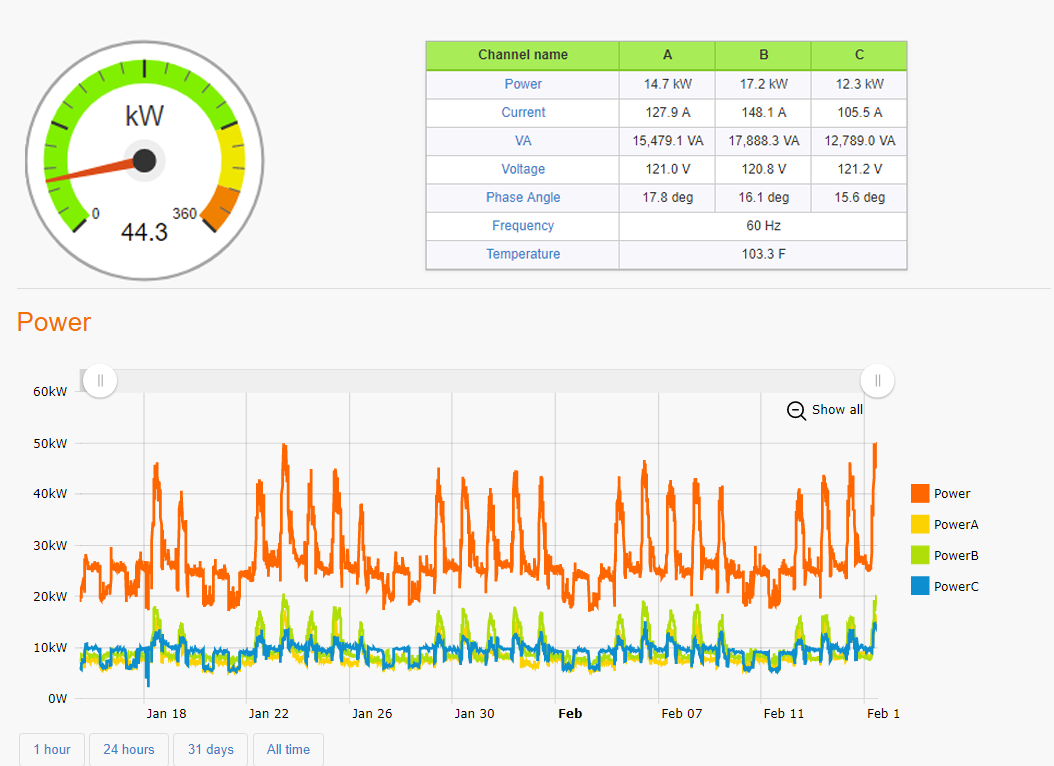
Task: Switch to the 24 hours view
Action: point(128,749)
